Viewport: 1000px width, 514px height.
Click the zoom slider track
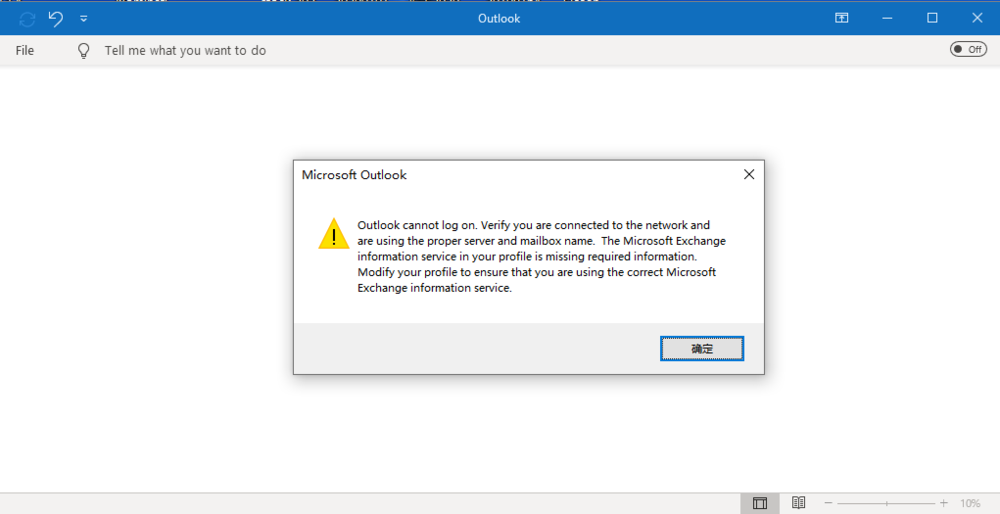[x=886, y=503]
